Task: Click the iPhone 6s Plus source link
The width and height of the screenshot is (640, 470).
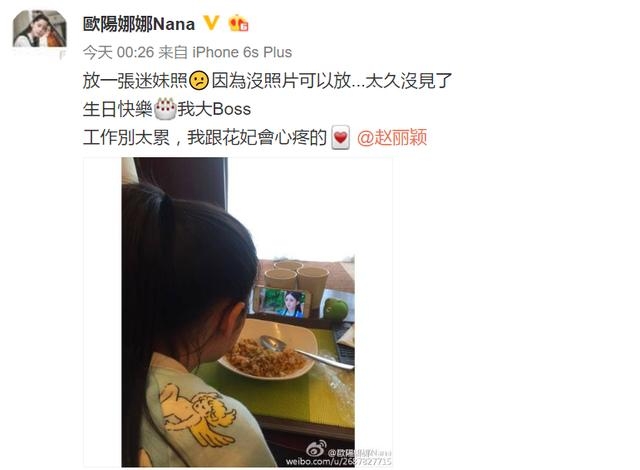Action: click(242, 52)
